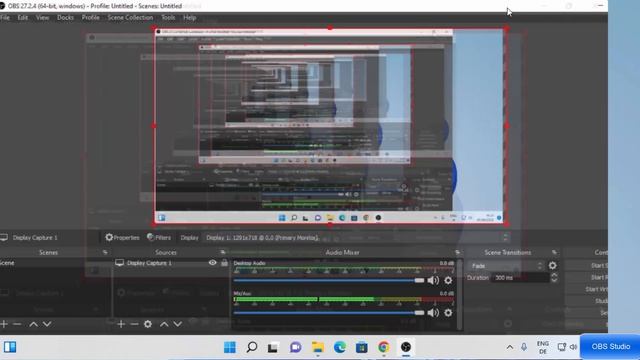
Task: Open transition properties gear next to Fade
Action: pos(553,266)
